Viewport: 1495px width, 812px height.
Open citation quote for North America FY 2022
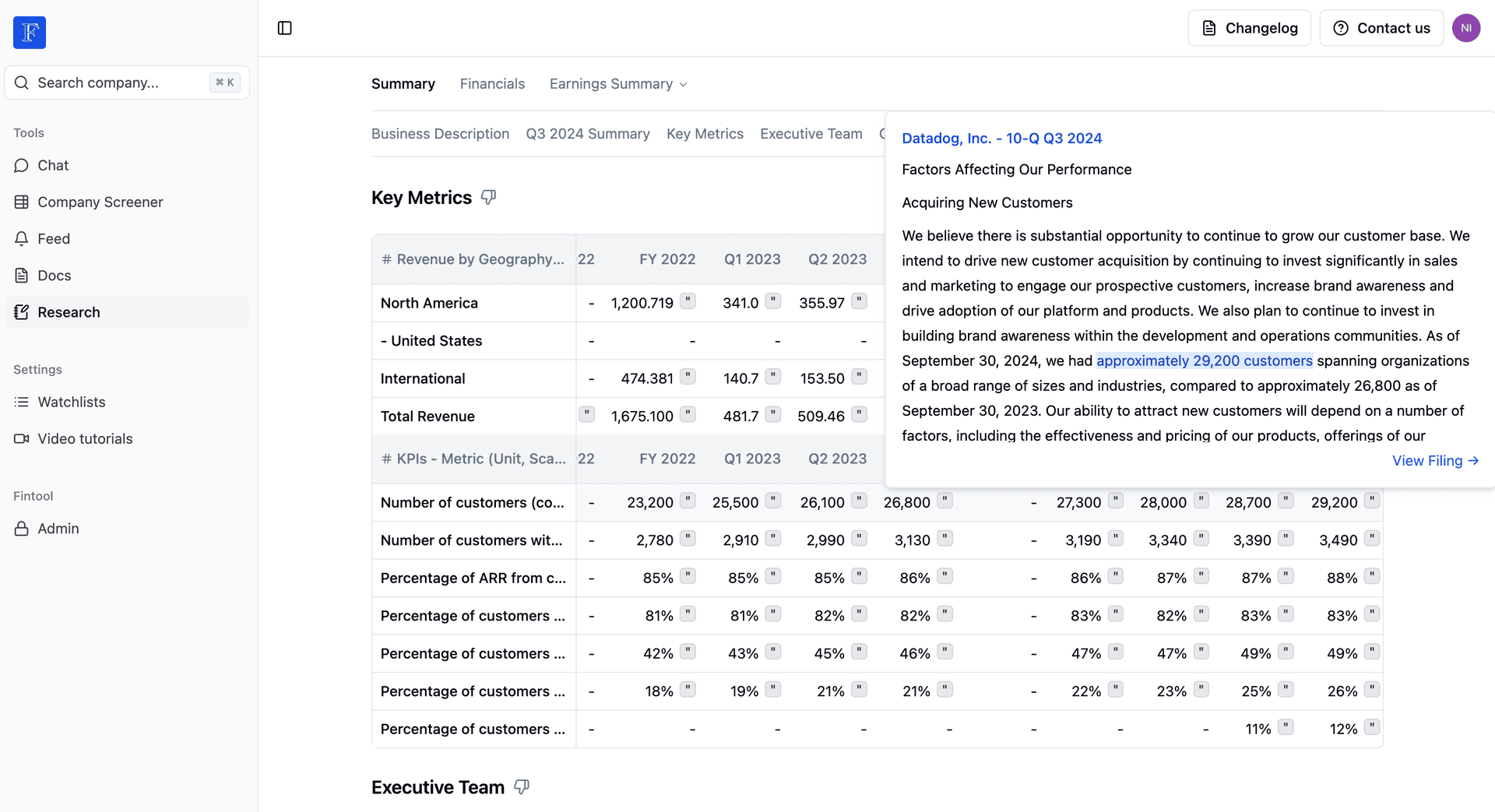click(x=688, y=301)
